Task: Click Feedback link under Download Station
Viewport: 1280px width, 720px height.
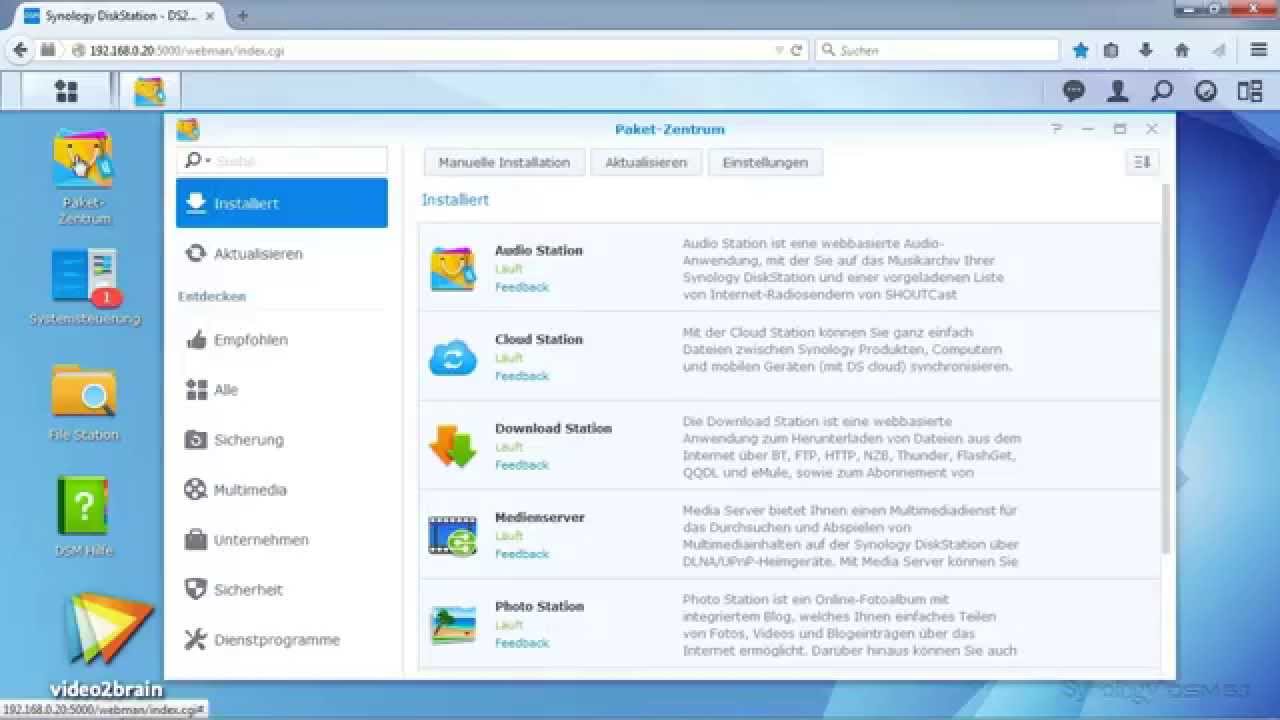Action: click(522, 465)
